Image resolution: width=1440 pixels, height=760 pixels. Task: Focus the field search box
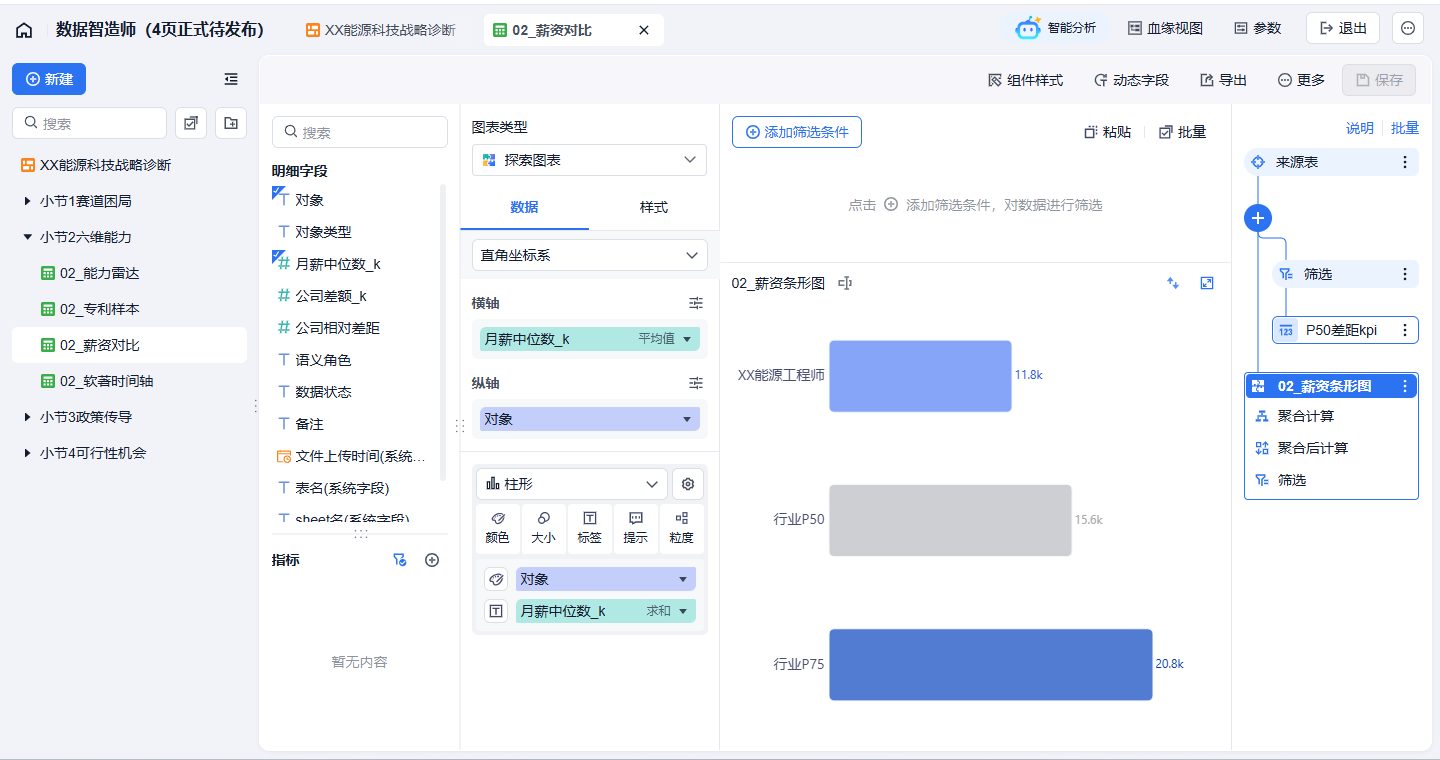coord(360,132)
